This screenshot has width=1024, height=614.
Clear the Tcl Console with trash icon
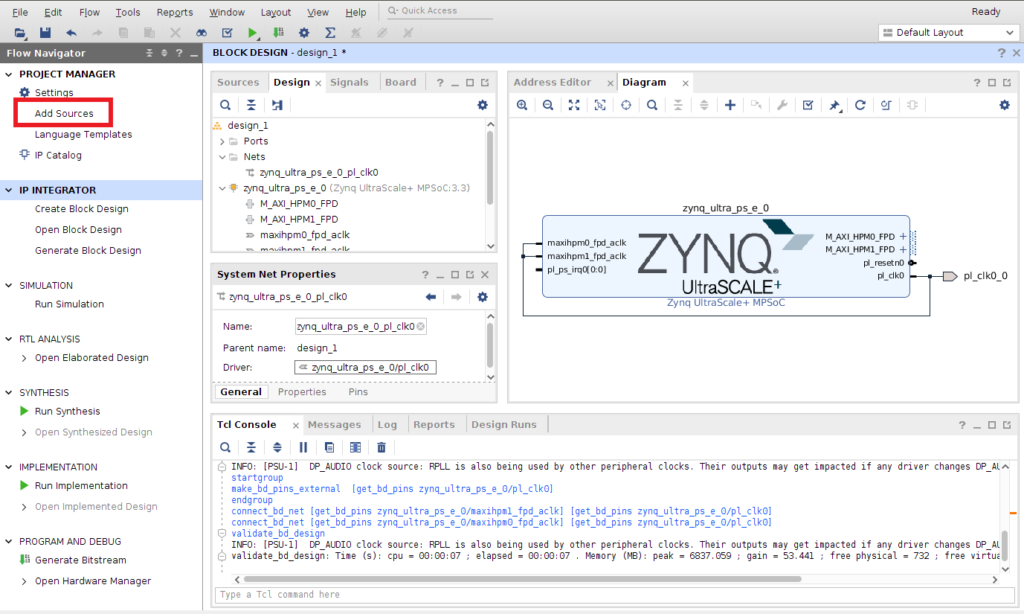pos(381,447)
